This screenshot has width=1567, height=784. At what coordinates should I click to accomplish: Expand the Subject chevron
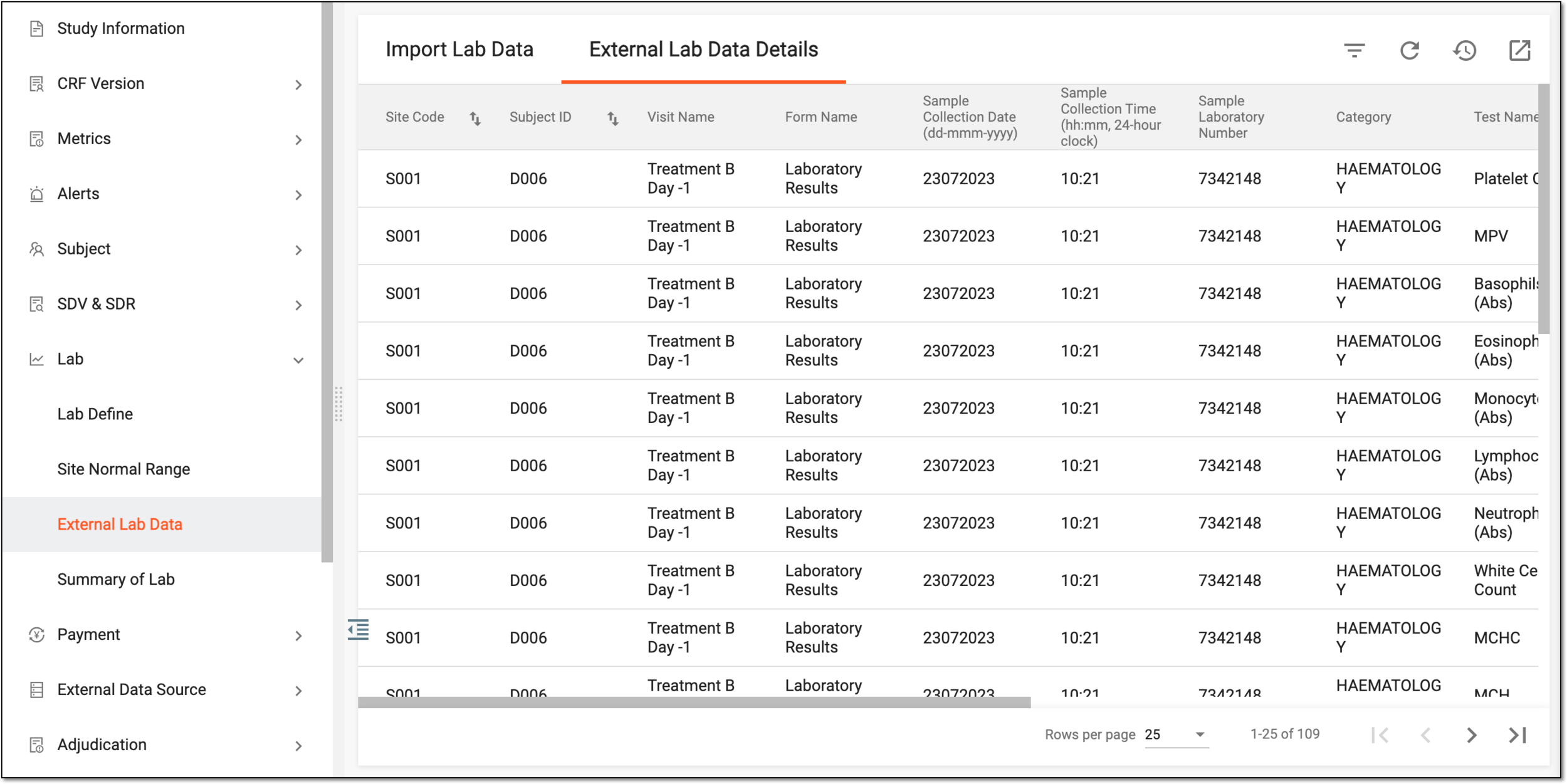coord(298,250)
